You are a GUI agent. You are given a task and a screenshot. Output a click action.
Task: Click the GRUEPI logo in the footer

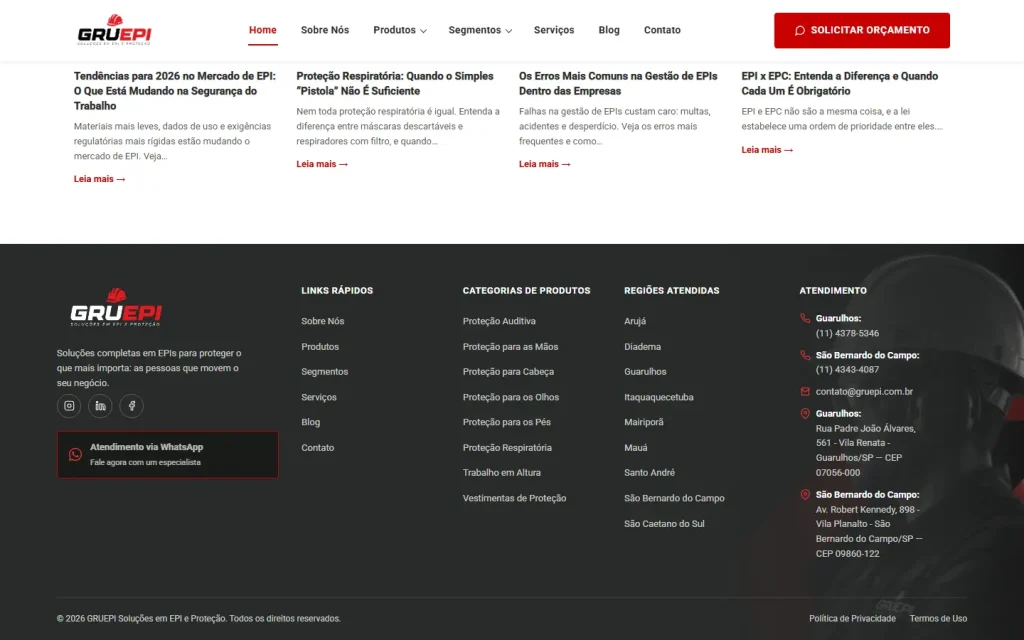[116, 307]
